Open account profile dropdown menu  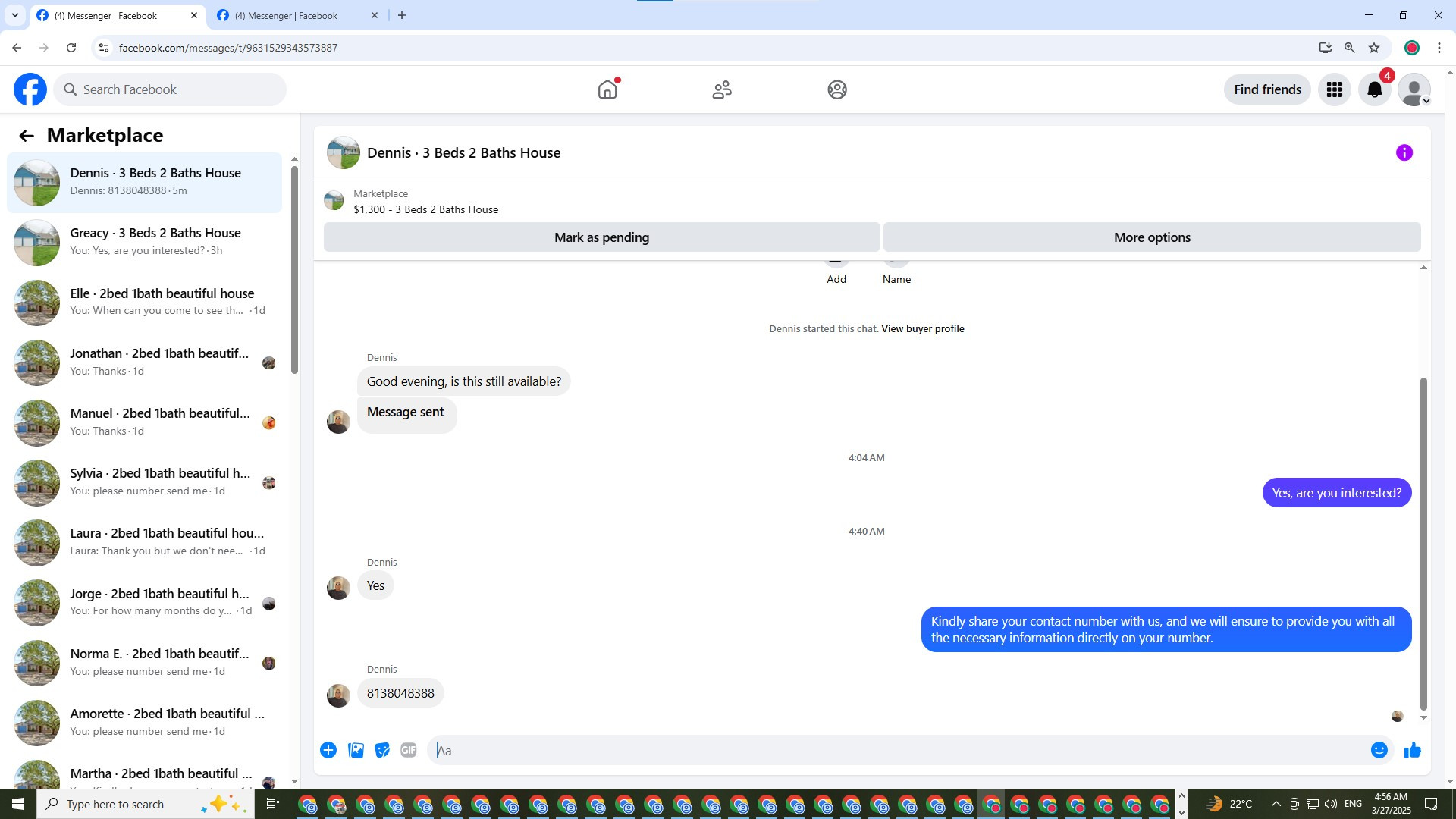[x=1414, y=90]
